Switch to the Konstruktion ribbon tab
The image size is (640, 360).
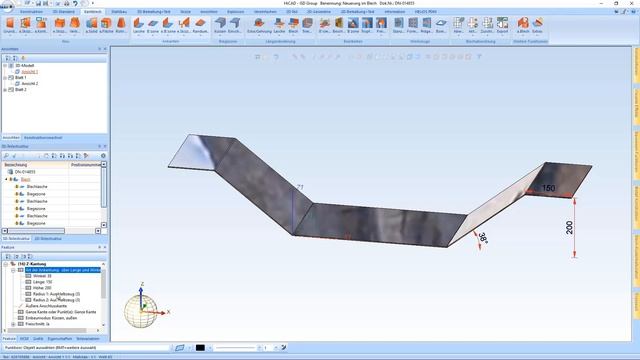tap(31, 12)
